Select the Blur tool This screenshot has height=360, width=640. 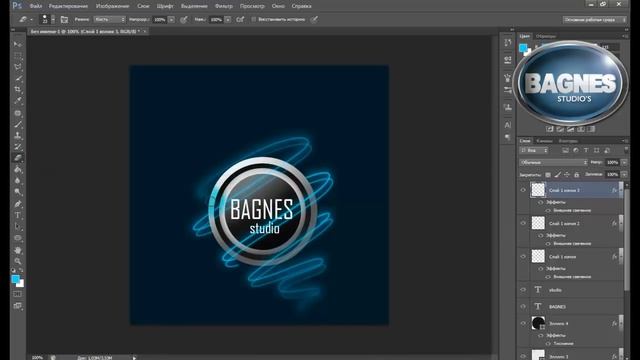18,180
